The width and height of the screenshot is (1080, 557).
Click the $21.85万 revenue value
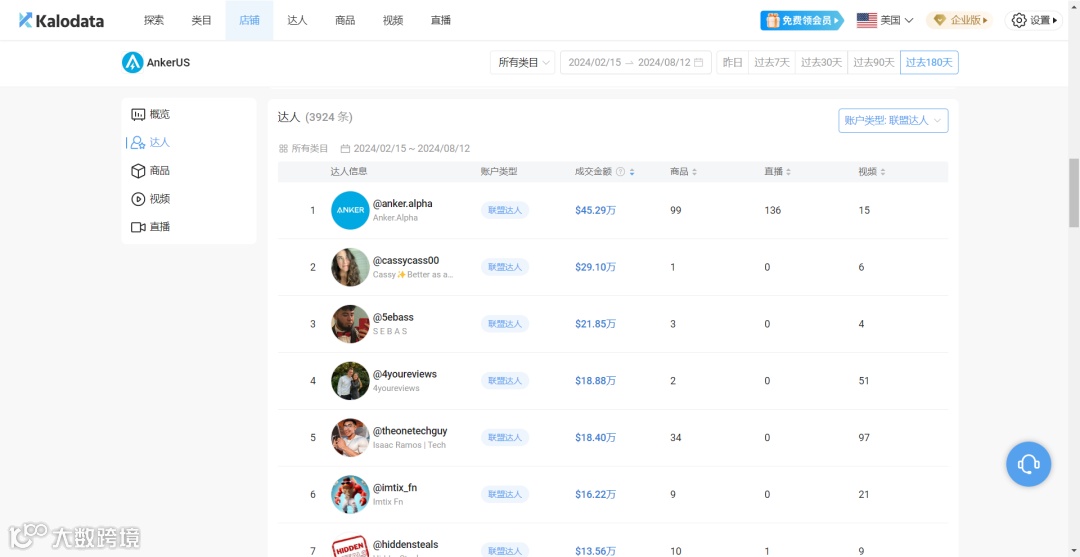[x=596, y=324]
